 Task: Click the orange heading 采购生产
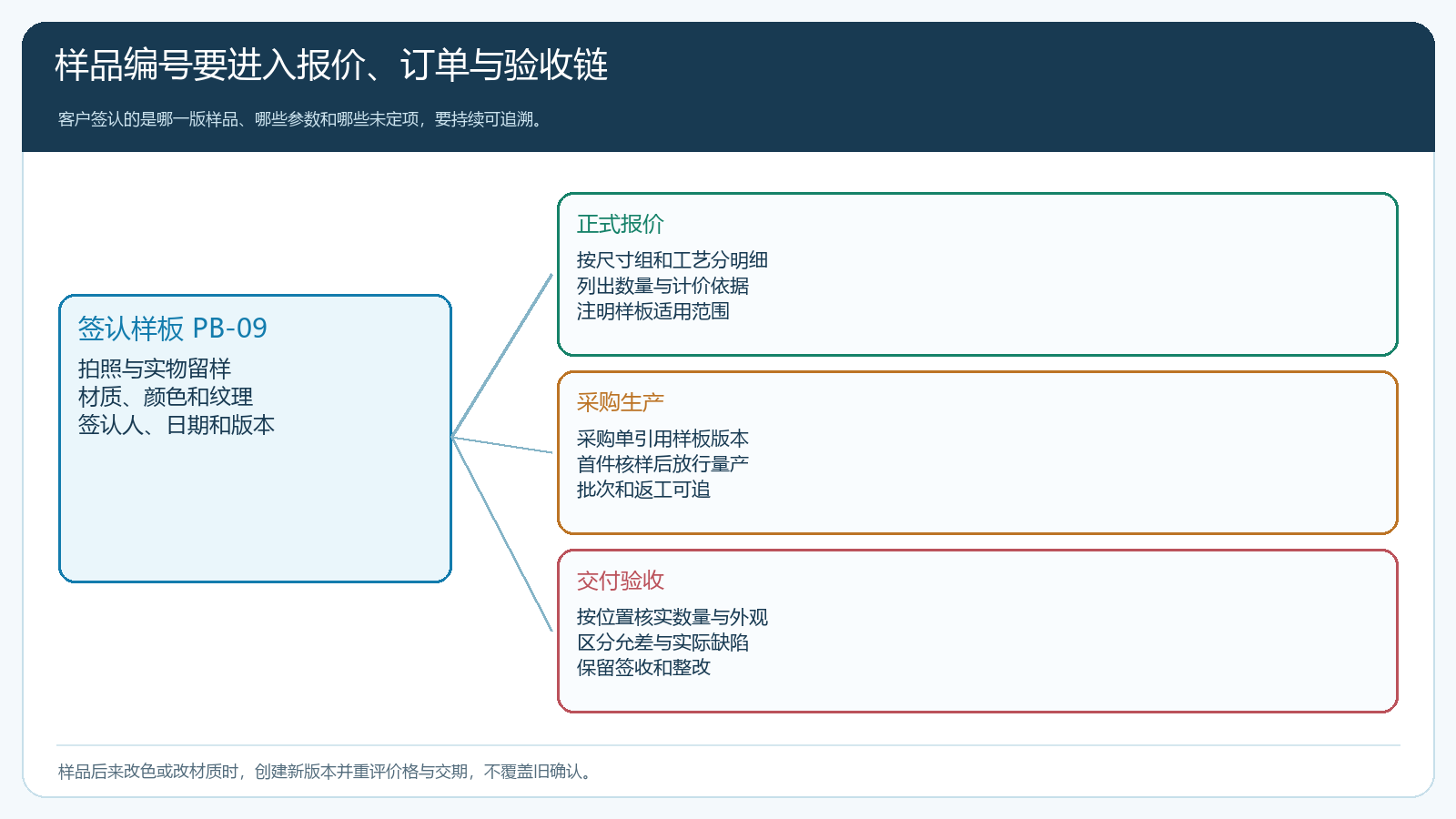point(621,402)
